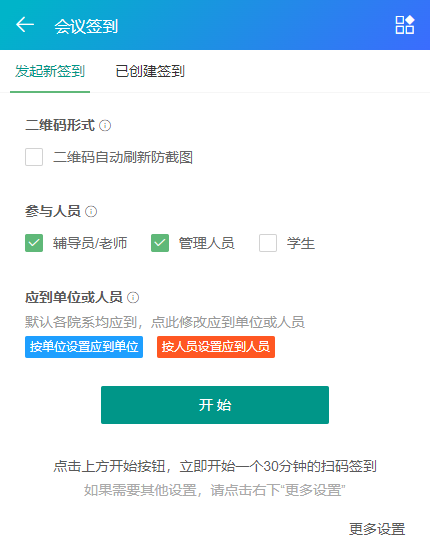Show info for 参与人员
This screenshot has height=557, width=430.
(91, 212)
